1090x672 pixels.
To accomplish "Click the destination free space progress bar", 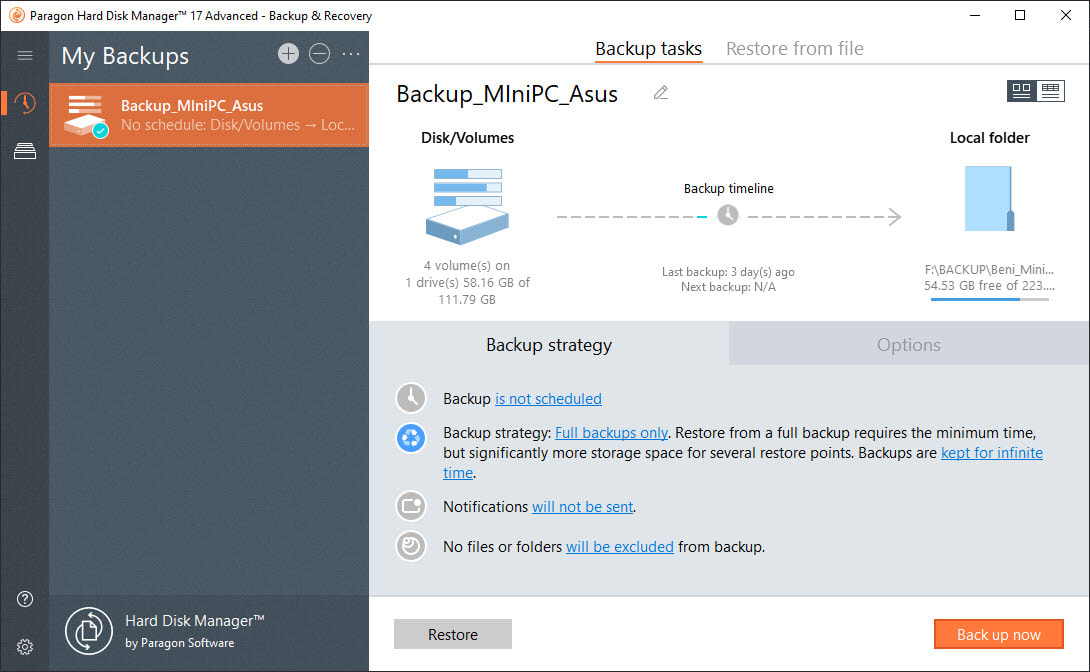I will (x=990, y=300).
